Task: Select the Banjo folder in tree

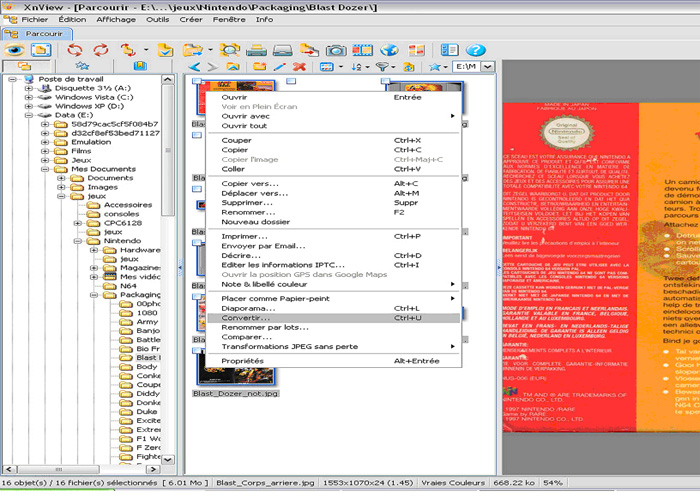Action: (148, 331)
